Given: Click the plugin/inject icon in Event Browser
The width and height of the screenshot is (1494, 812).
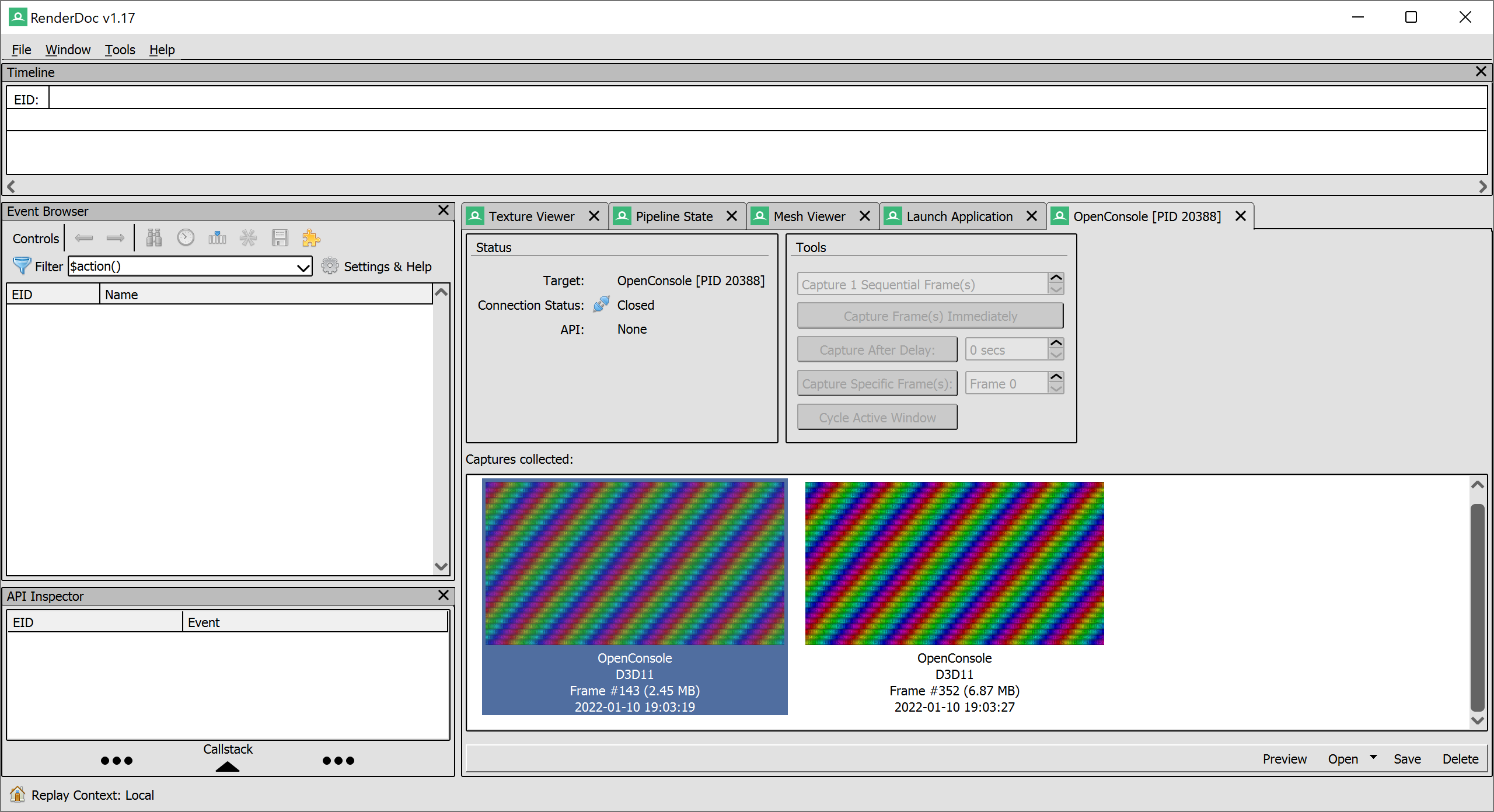Looking at the screenshot, I should 312,237.
